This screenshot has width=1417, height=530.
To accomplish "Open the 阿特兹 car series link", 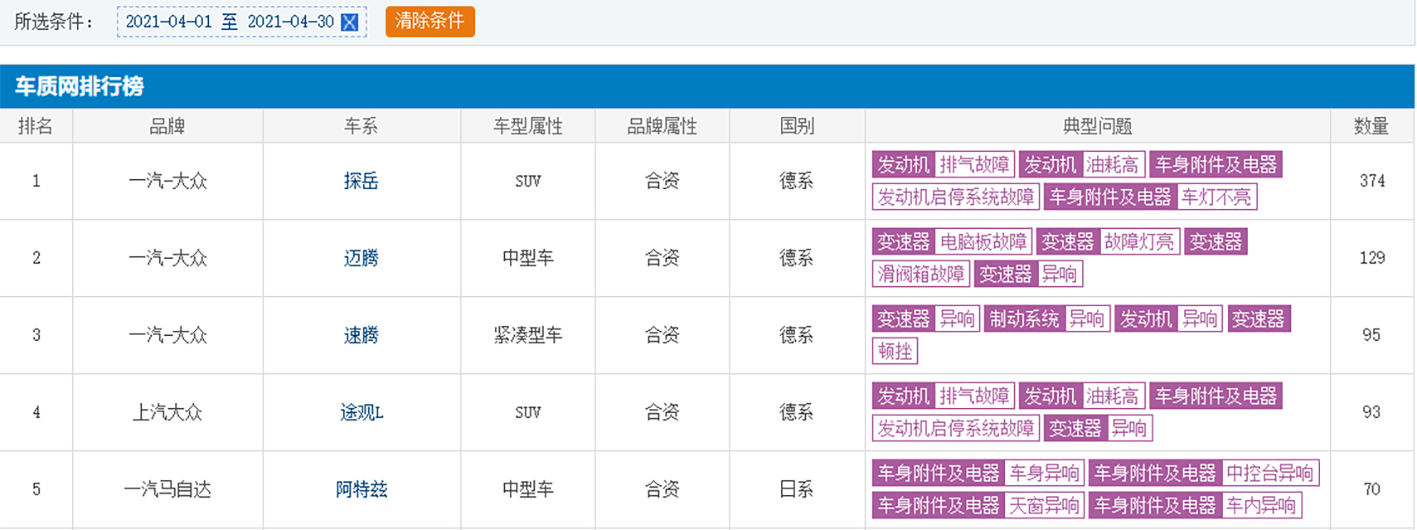I will pos(361,489).
